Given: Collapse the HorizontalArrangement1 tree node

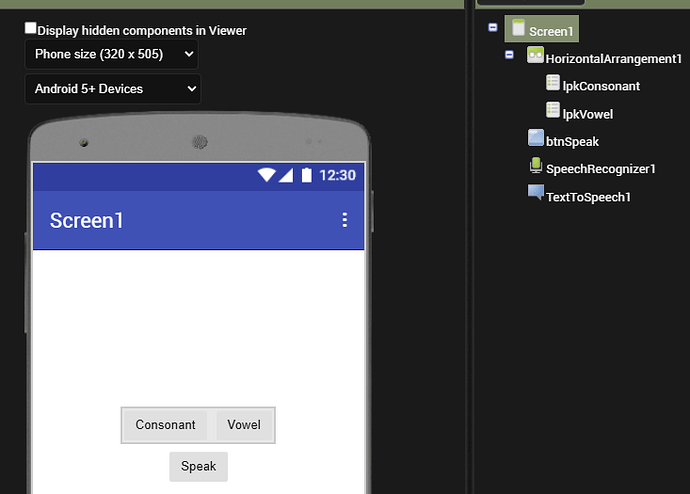Looking at the screenshot, I should [x=510, y=56].
